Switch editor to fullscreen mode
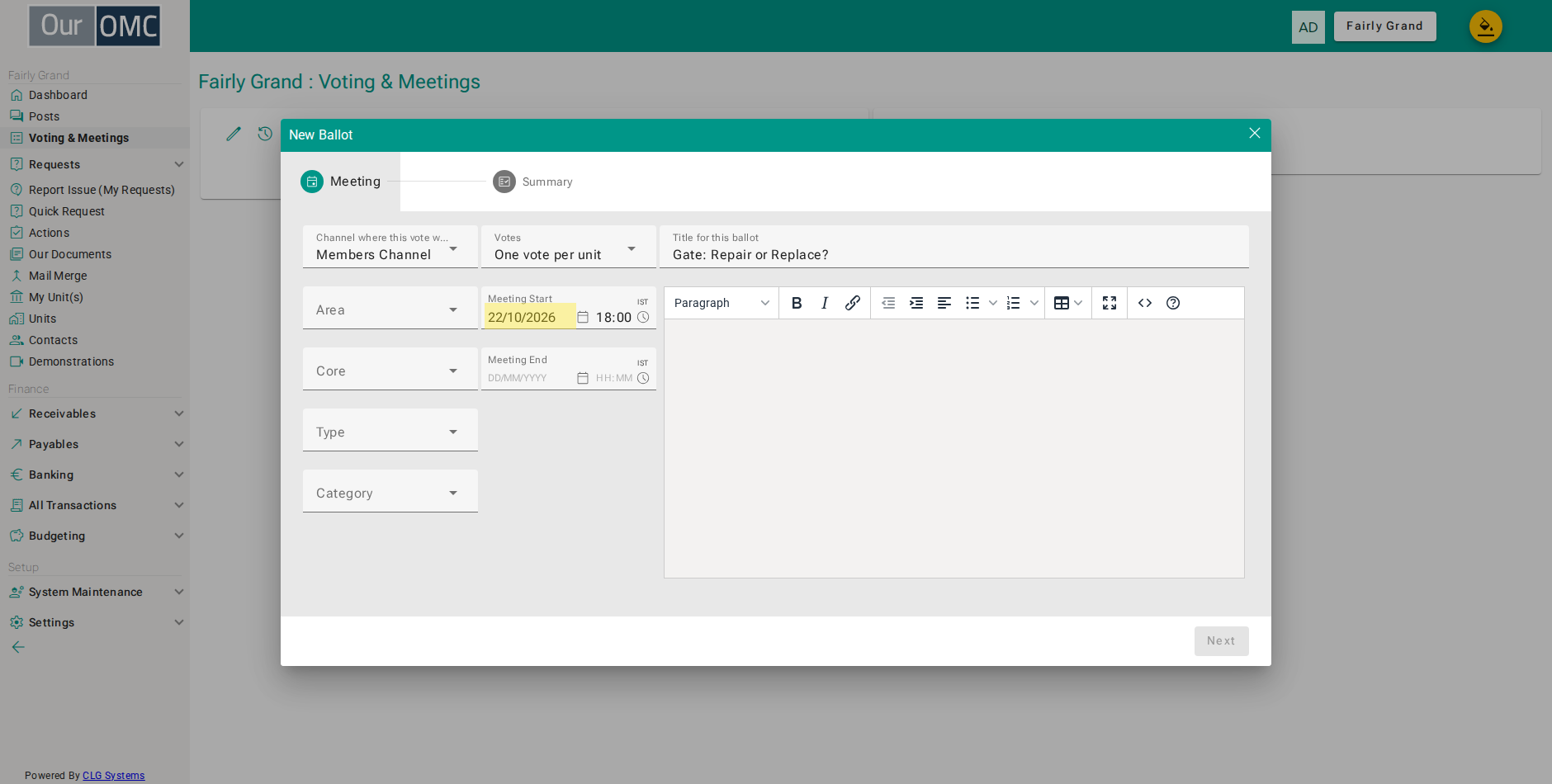1552x784 pixels. tap(1110, 303)
